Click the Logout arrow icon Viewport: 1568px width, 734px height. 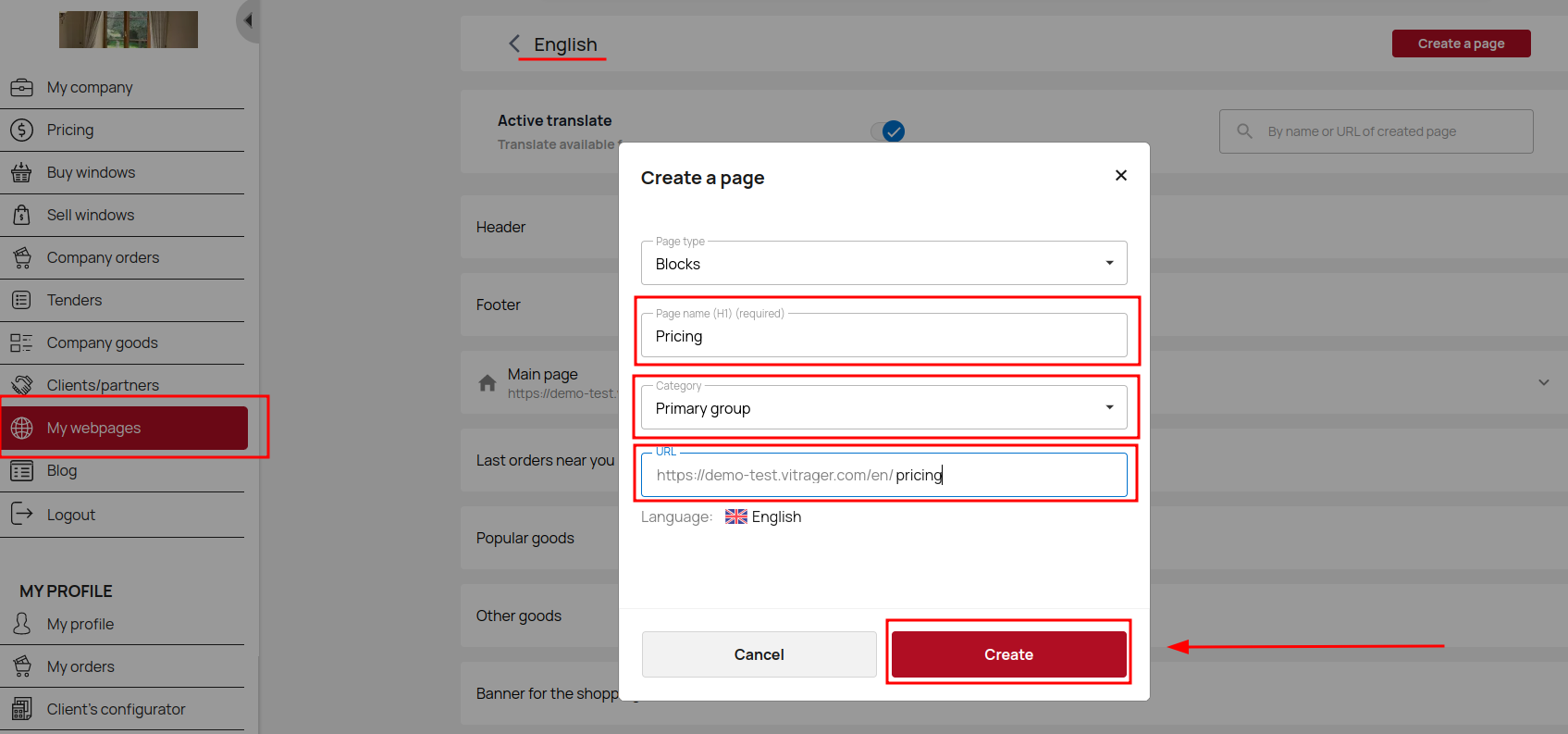click(x=21, y=514)
